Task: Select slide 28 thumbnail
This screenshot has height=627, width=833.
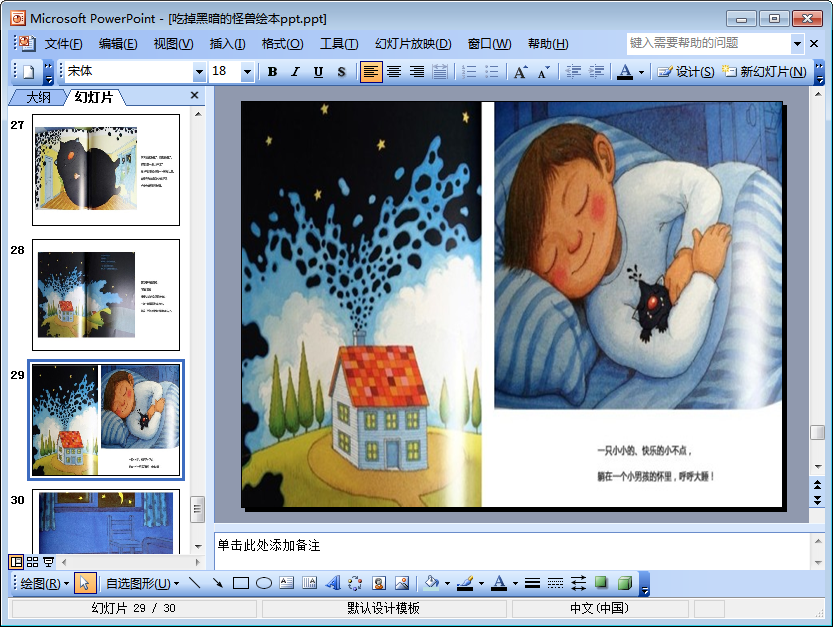Action: [106, 295]
